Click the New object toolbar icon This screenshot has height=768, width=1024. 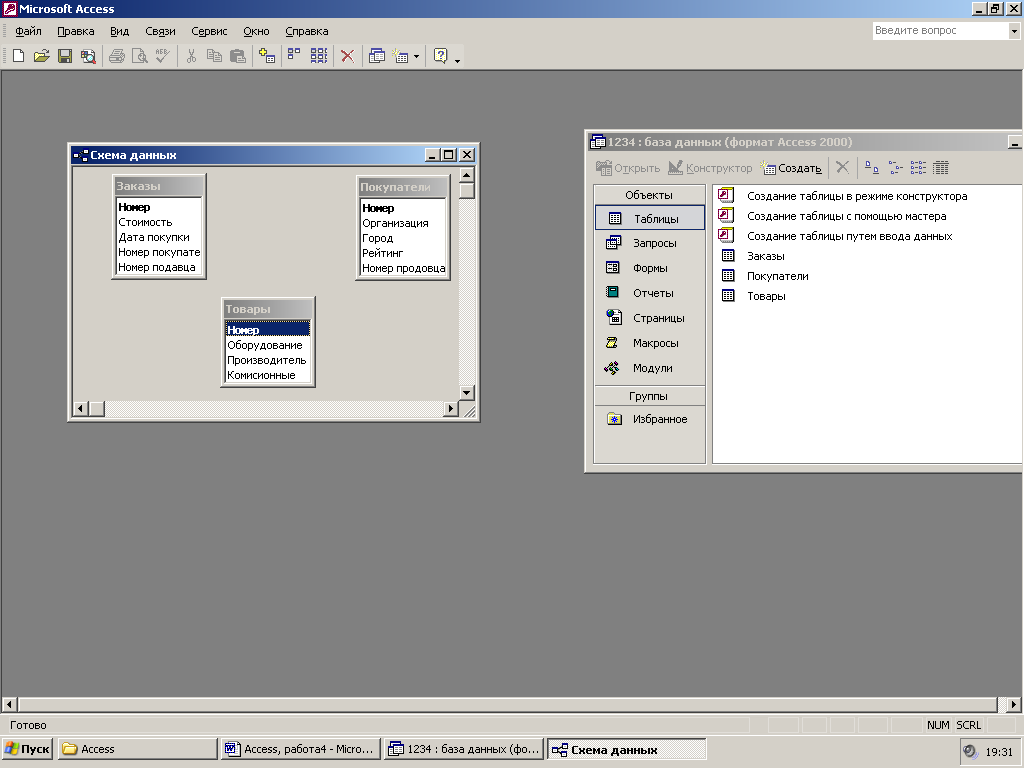(x=400, y=56)
